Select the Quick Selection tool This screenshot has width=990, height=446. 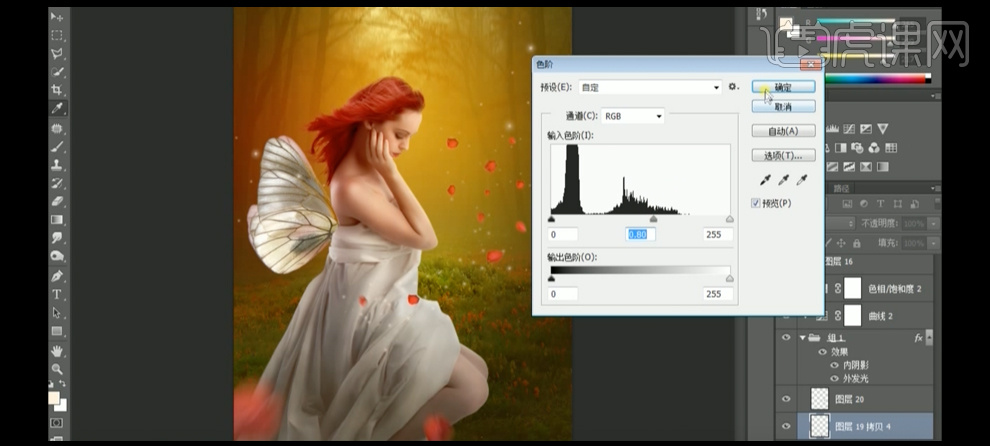57,72
